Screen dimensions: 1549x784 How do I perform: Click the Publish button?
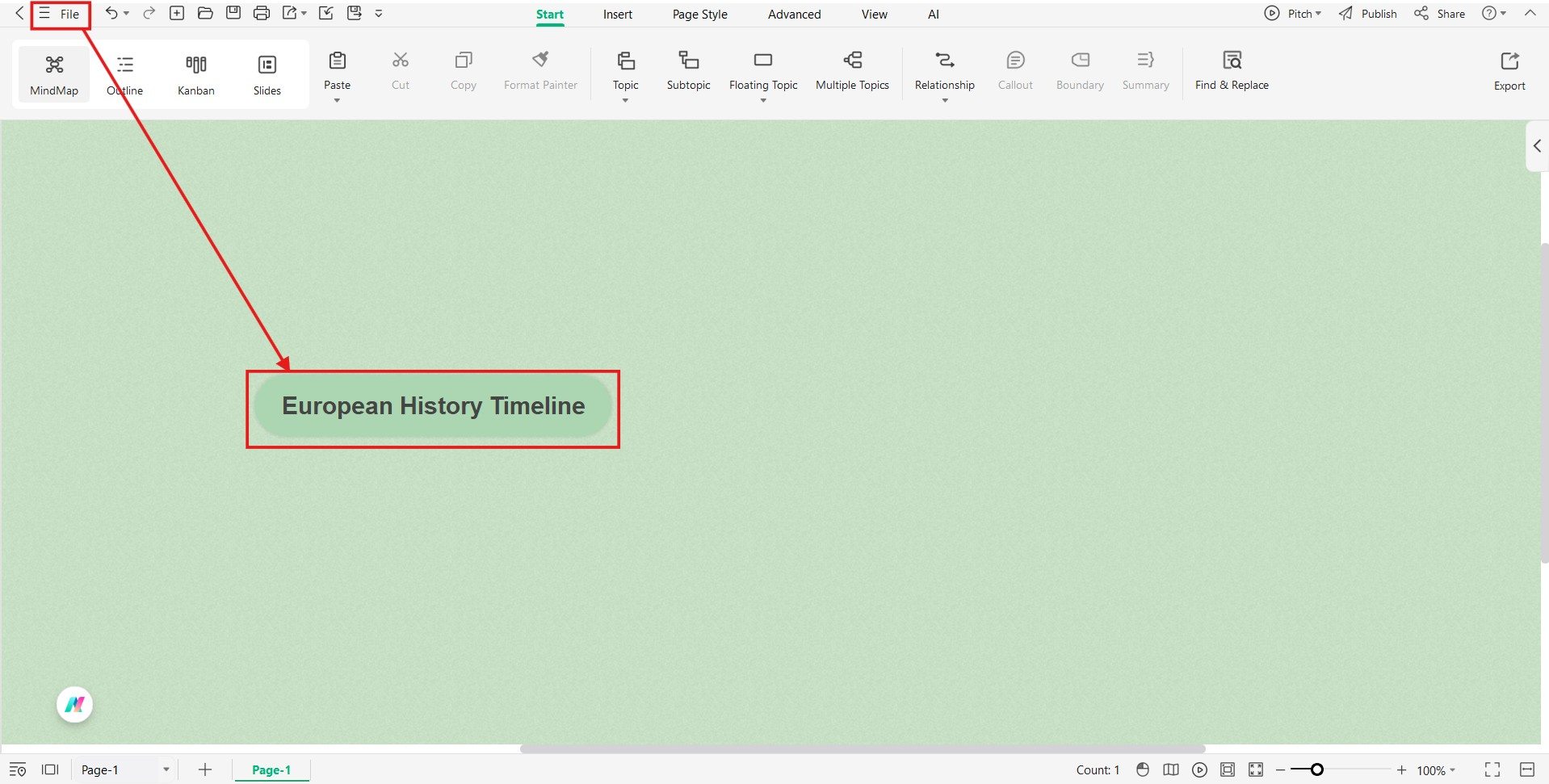(1366, 13)
